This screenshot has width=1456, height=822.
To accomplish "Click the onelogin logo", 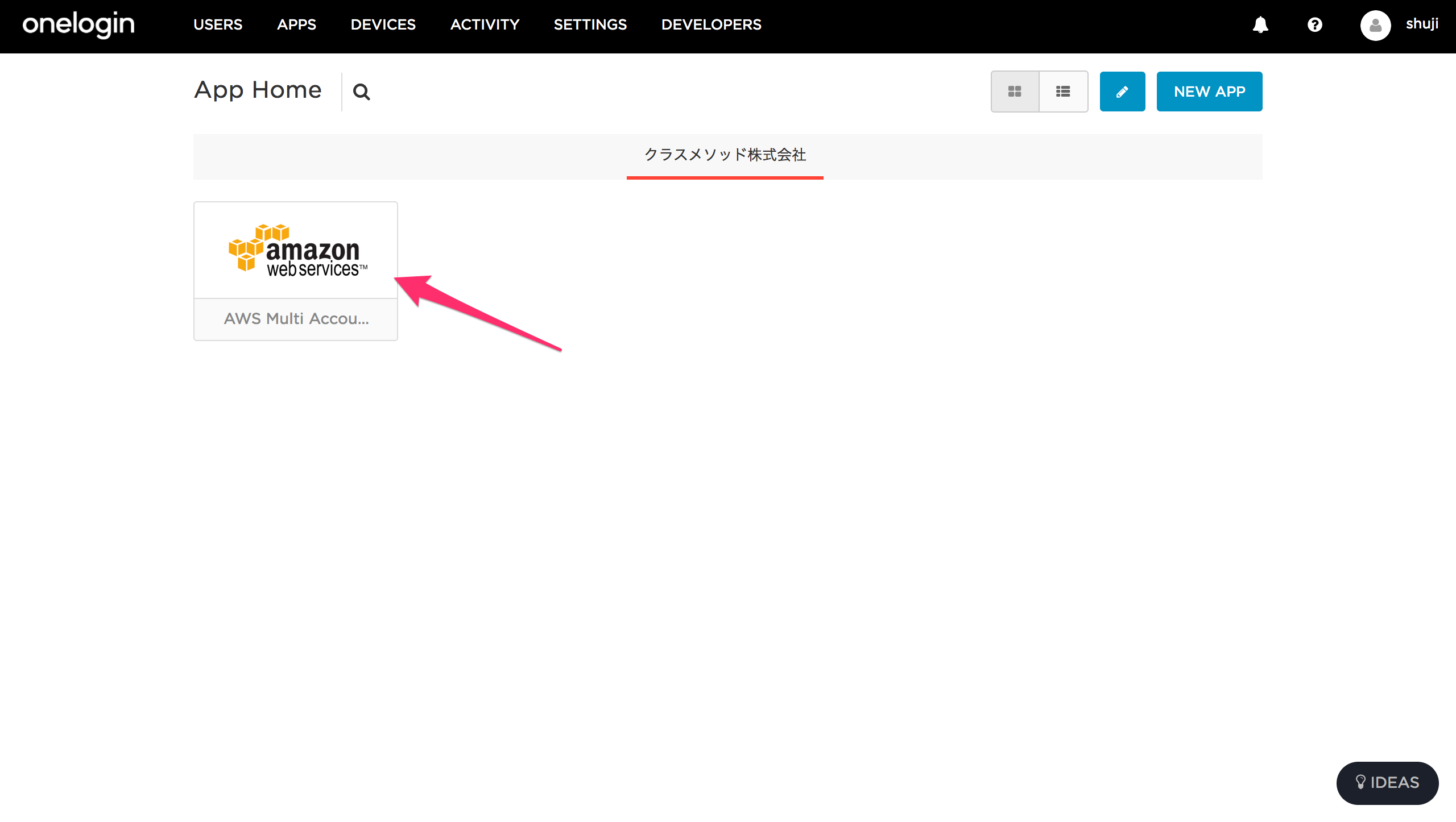I will tap(78, 24).
